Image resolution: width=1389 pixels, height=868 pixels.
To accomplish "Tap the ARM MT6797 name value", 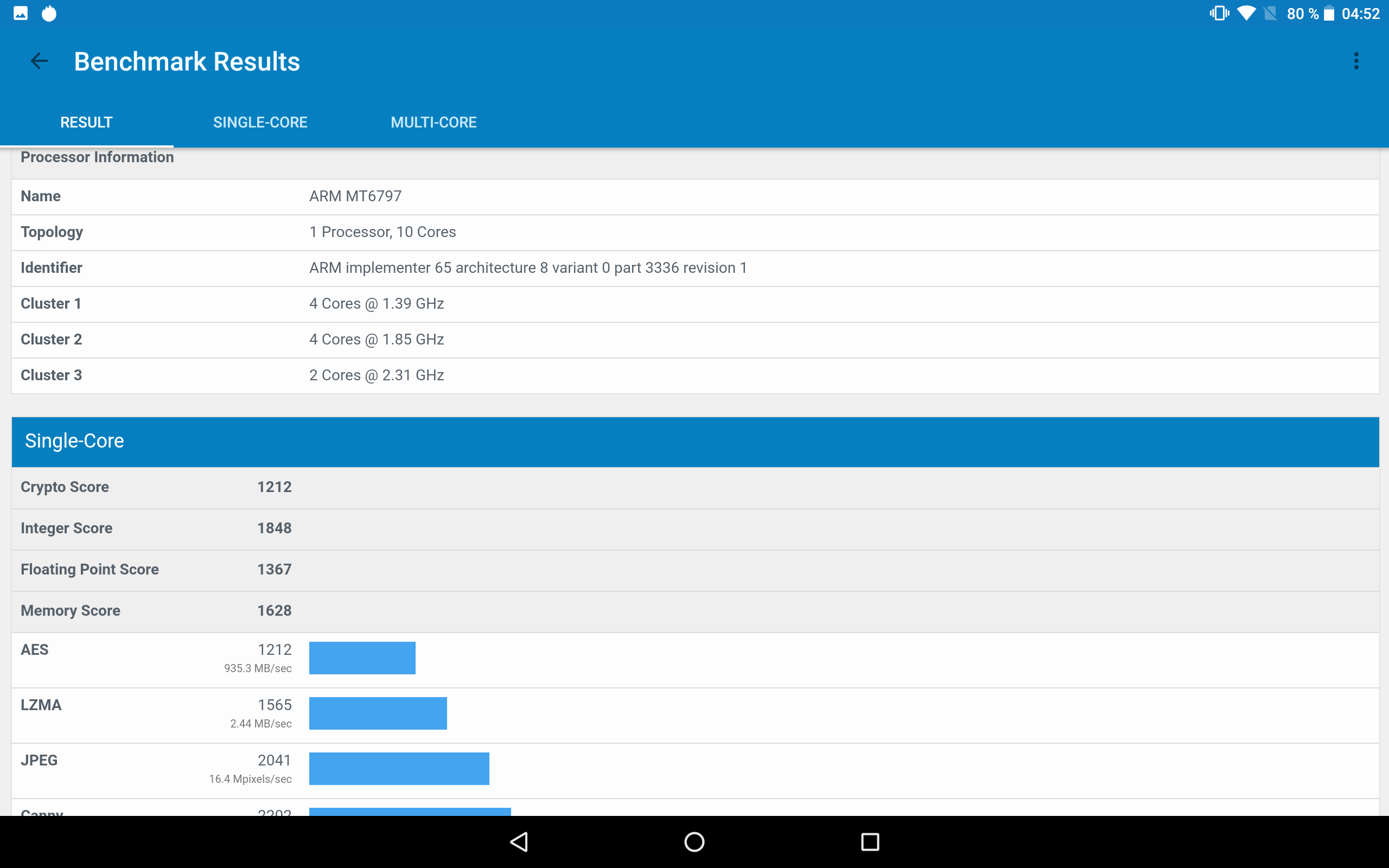I will tap(355, 196).
